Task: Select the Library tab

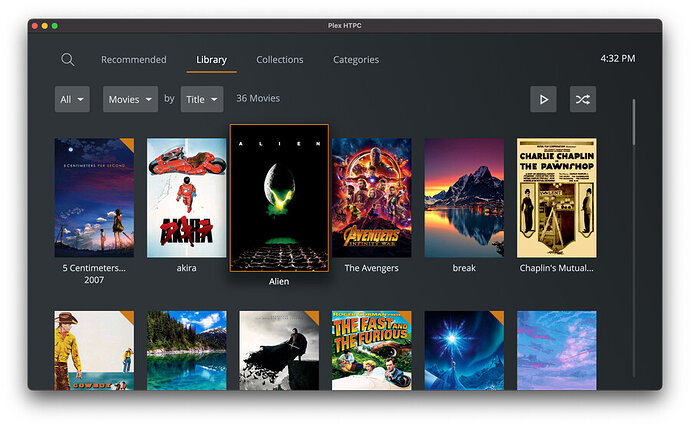Action: pos(211,59)
